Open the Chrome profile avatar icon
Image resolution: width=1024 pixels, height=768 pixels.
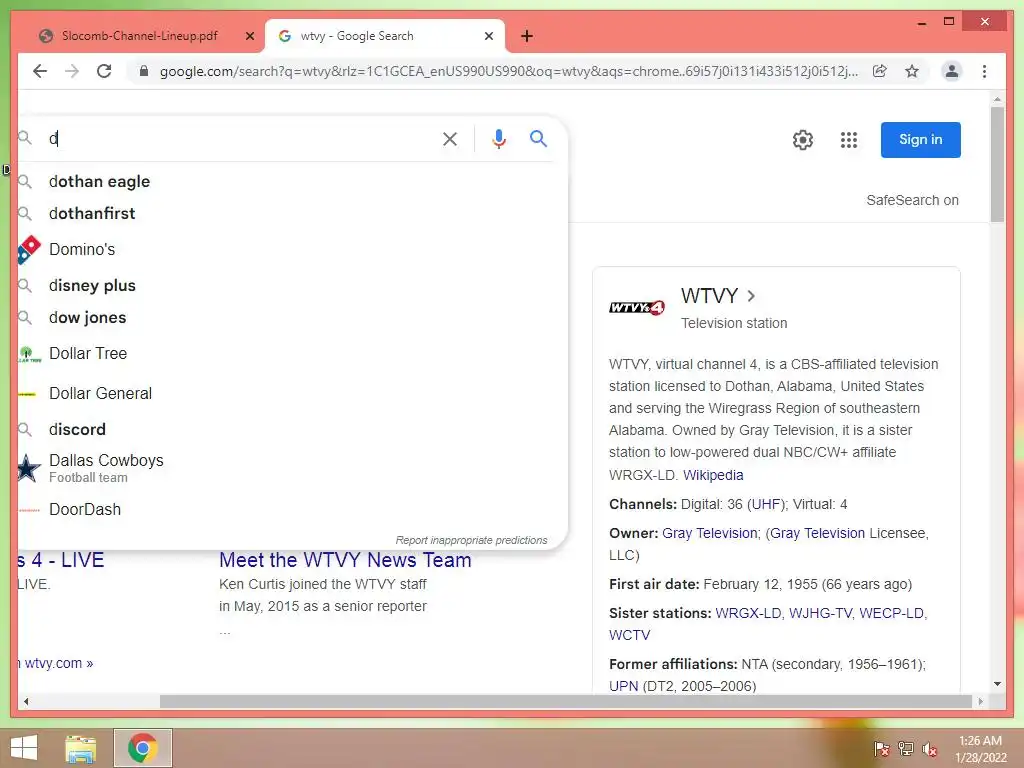point(952,71)
